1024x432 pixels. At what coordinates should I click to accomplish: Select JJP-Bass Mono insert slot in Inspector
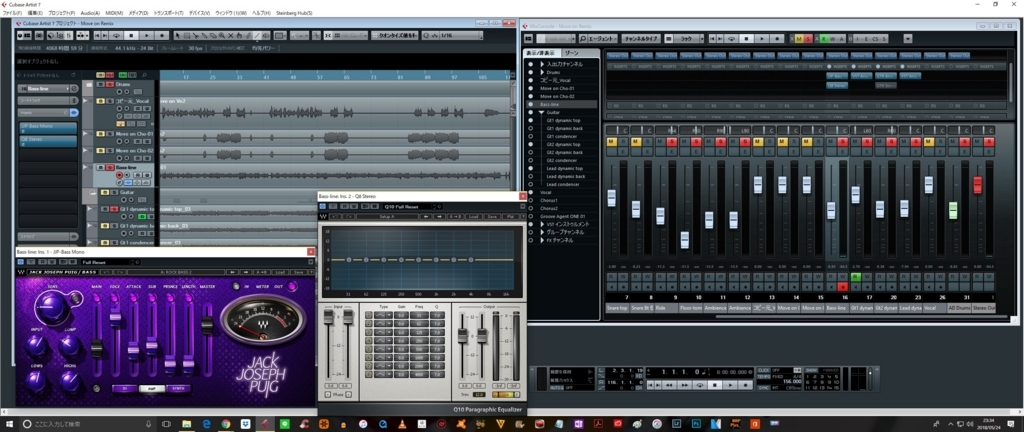tap(48, 128)
